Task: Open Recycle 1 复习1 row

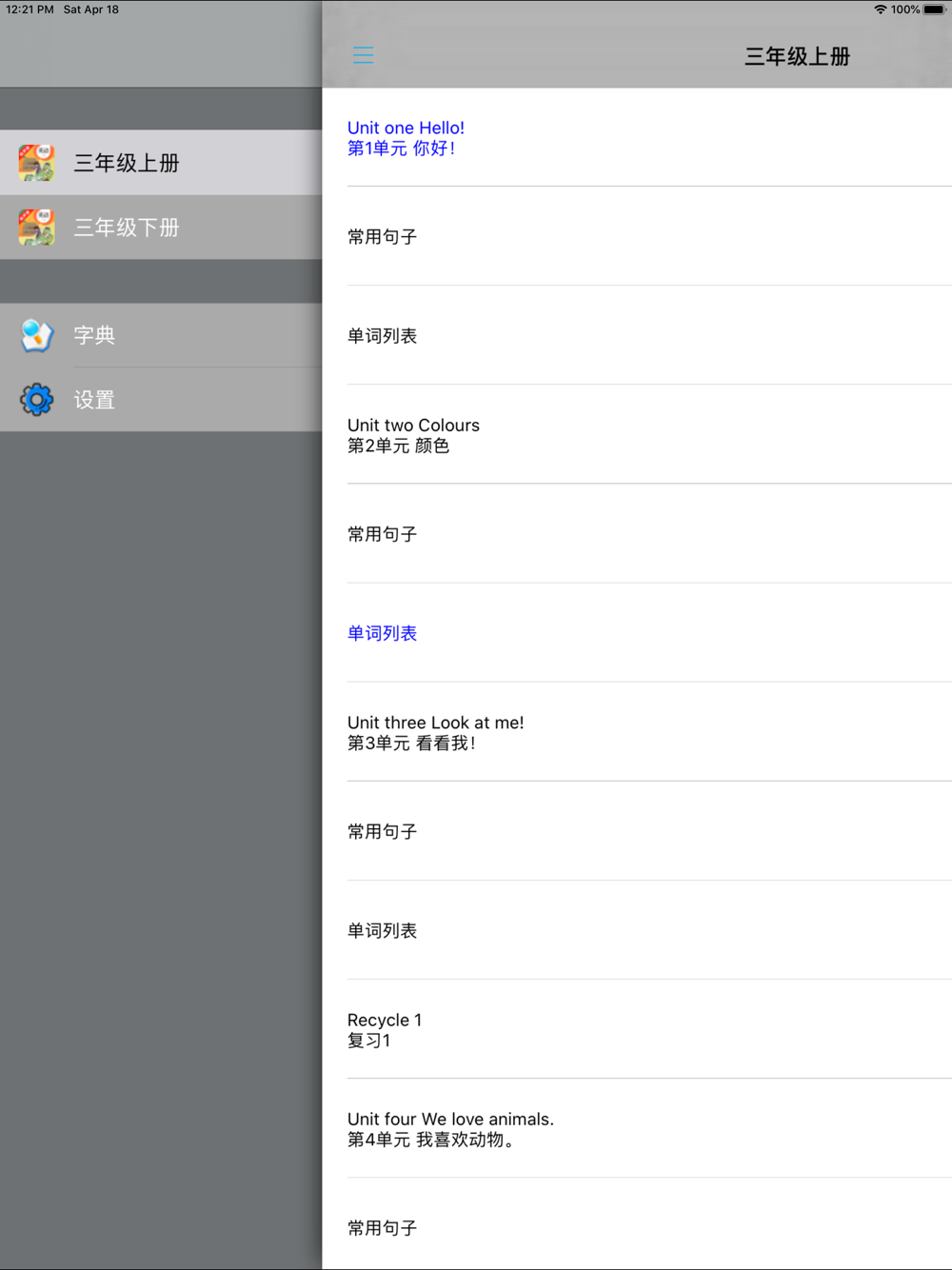Action: (637, 1030)
